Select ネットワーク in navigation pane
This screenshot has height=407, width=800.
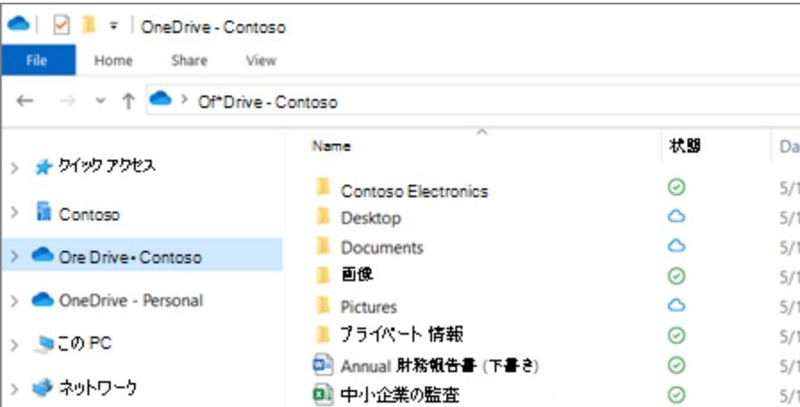tap(98, 388)
